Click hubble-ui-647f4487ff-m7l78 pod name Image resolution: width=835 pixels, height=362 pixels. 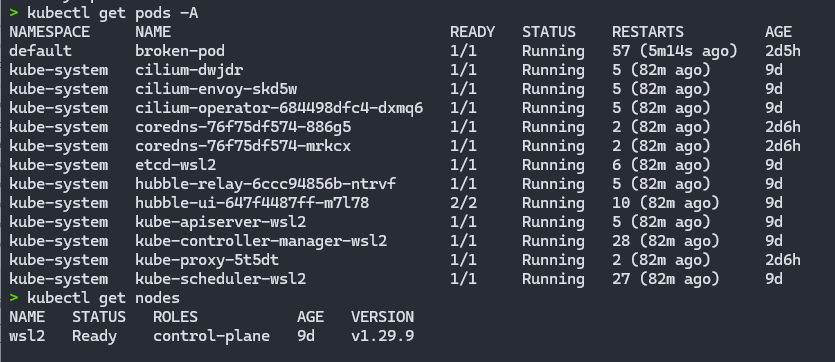point(252,203)
